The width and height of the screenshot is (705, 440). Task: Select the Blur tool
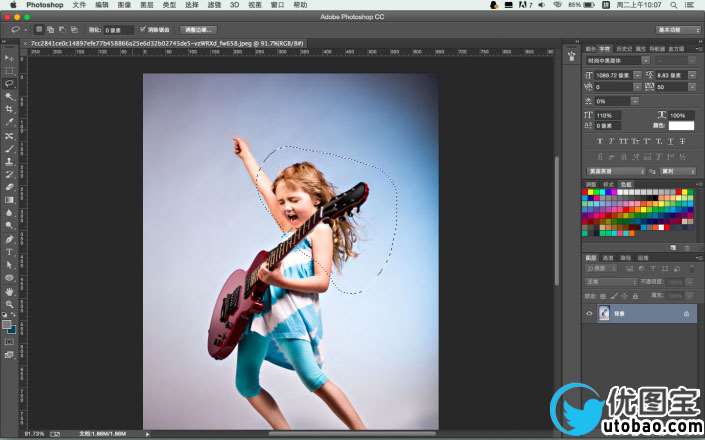point(9,213)
